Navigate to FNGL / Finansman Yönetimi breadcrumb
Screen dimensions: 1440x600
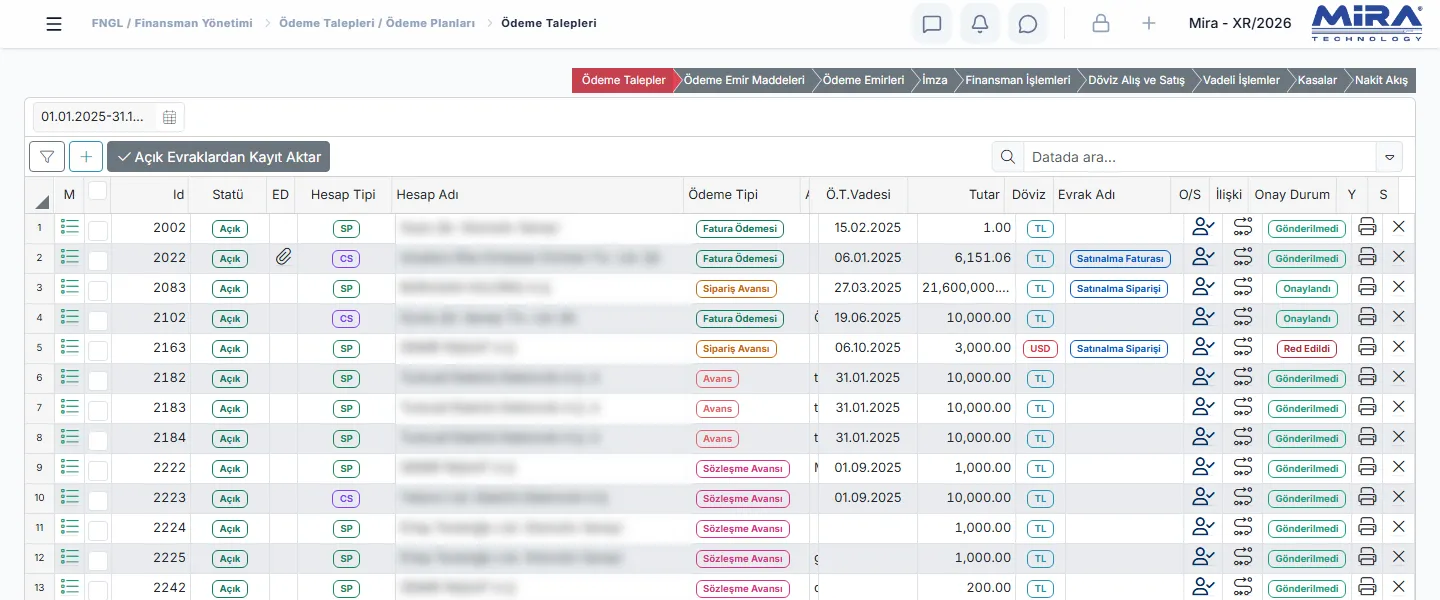pos(172,23)
